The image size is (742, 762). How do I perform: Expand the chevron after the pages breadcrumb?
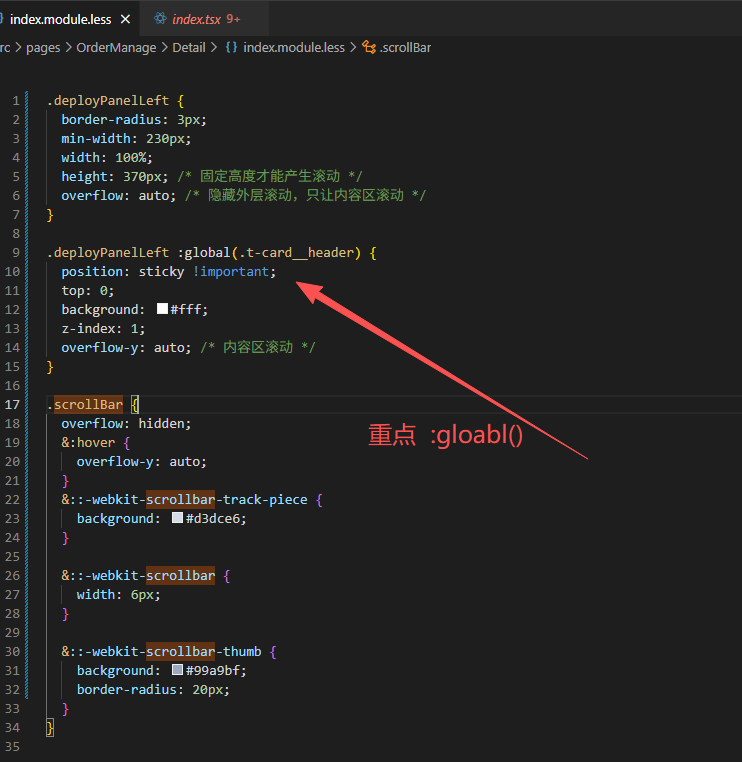point(68,48)
